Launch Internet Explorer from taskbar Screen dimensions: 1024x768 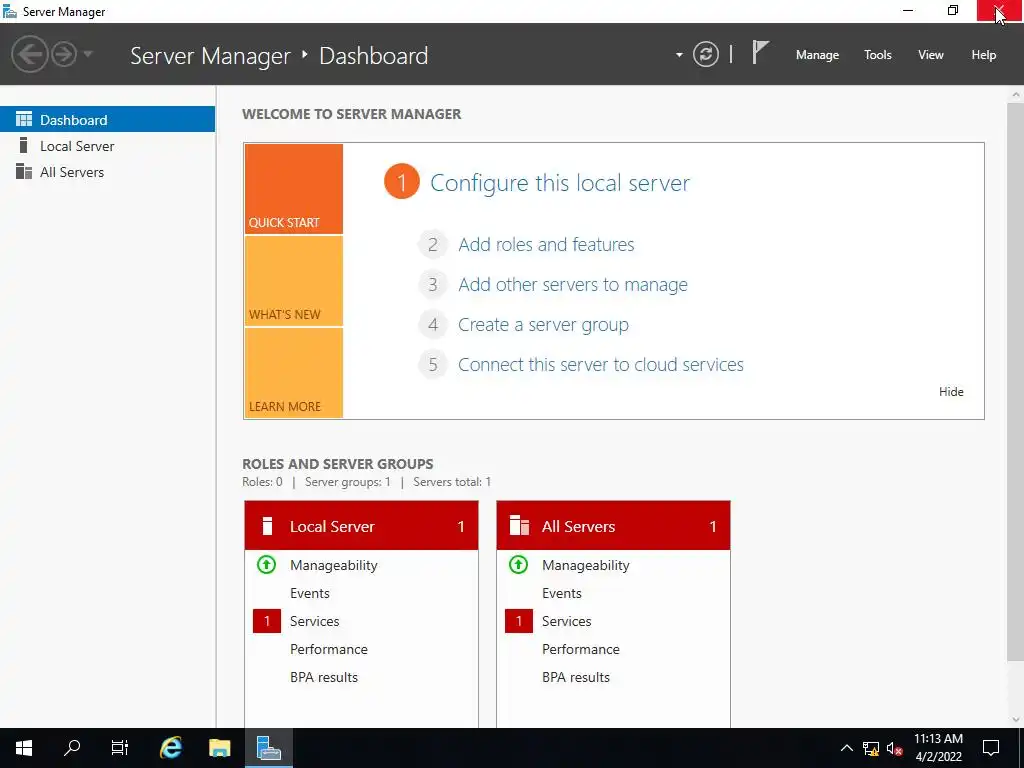170,748
